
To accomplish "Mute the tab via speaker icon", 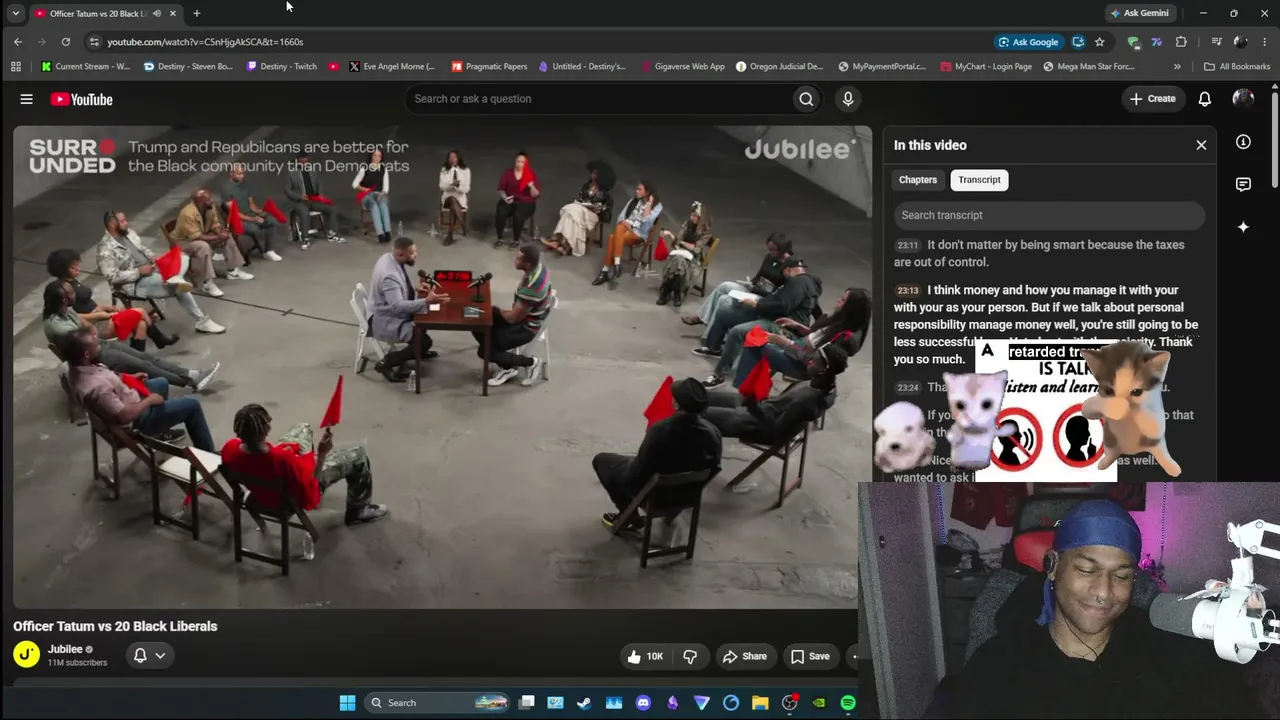I will pyautogui.click(x=157, y=14).
